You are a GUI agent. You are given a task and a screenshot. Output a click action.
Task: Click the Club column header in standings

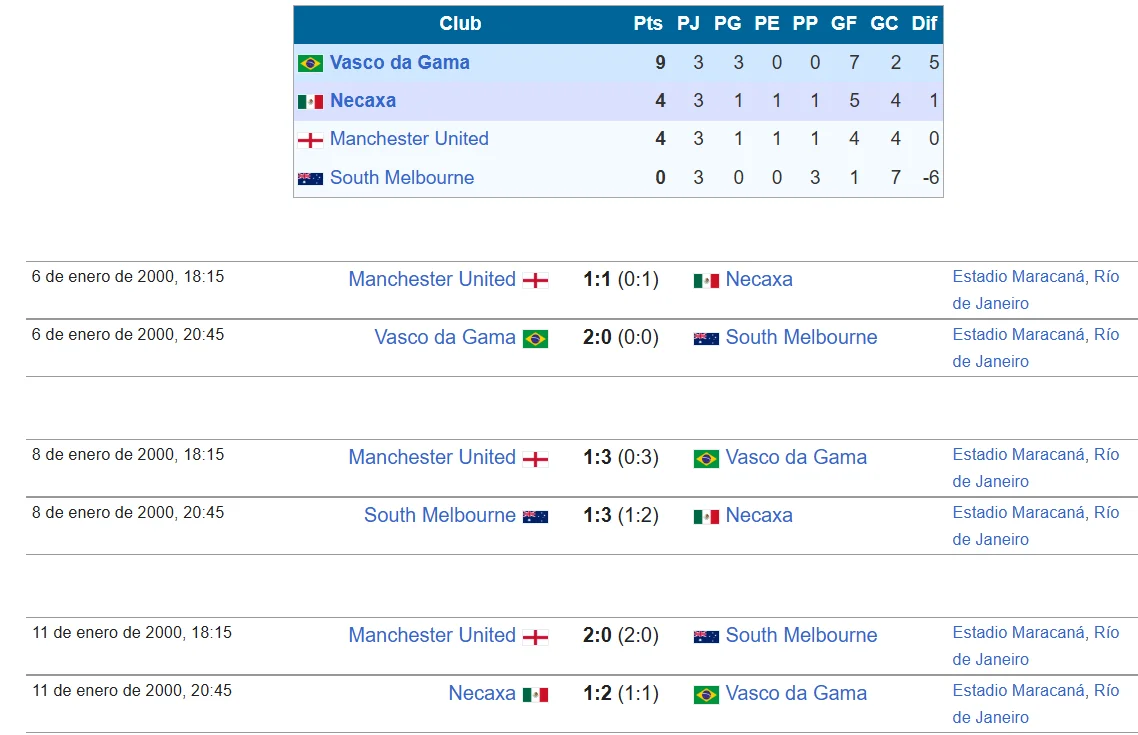click(460, 23)
